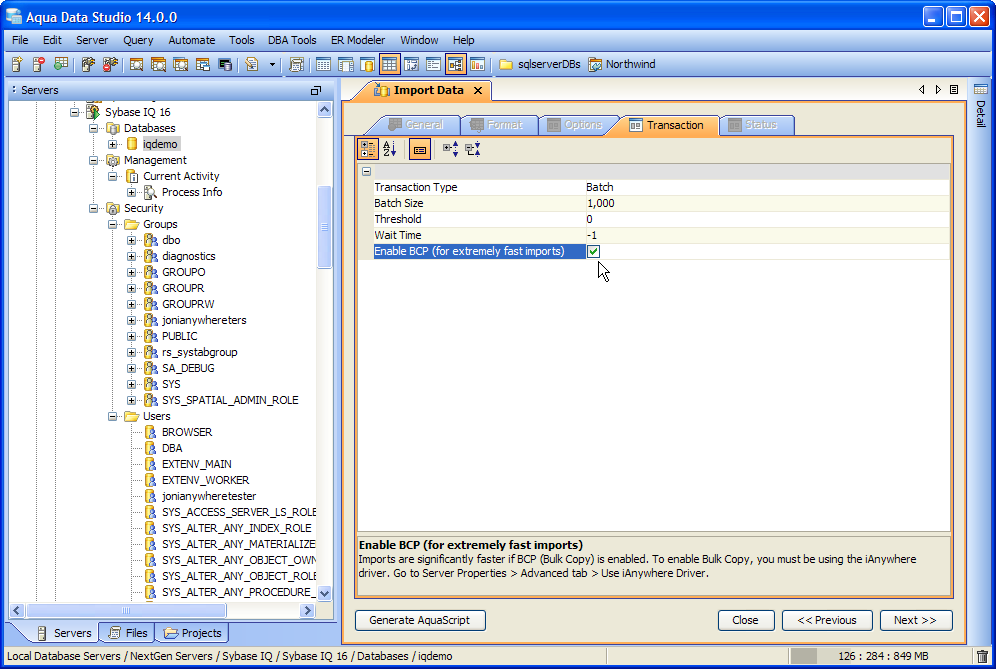Click the table with arrows toolbar icon
The image size is (996, 669).
tap(412, 64)
